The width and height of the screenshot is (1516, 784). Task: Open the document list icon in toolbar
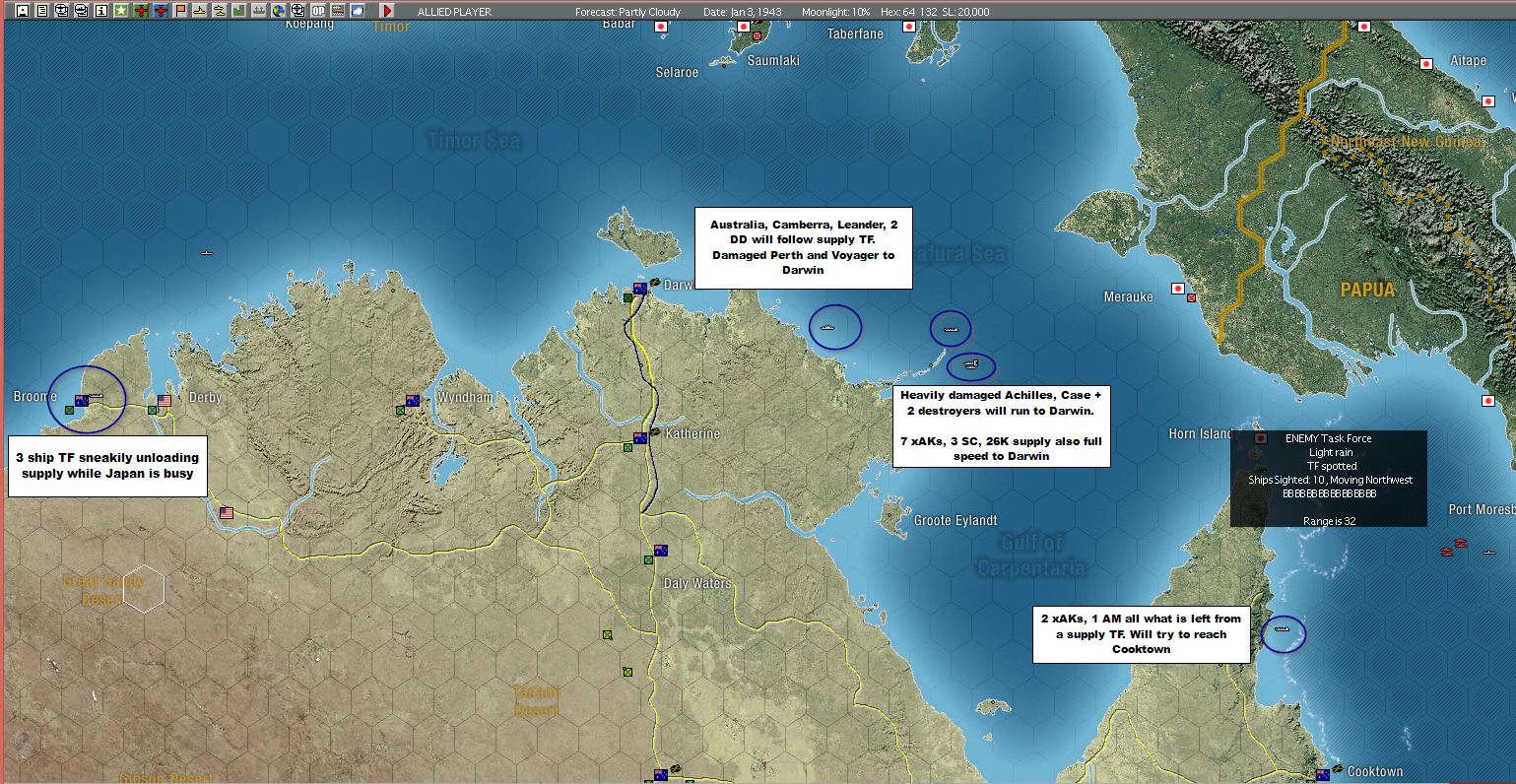[41, 11]
